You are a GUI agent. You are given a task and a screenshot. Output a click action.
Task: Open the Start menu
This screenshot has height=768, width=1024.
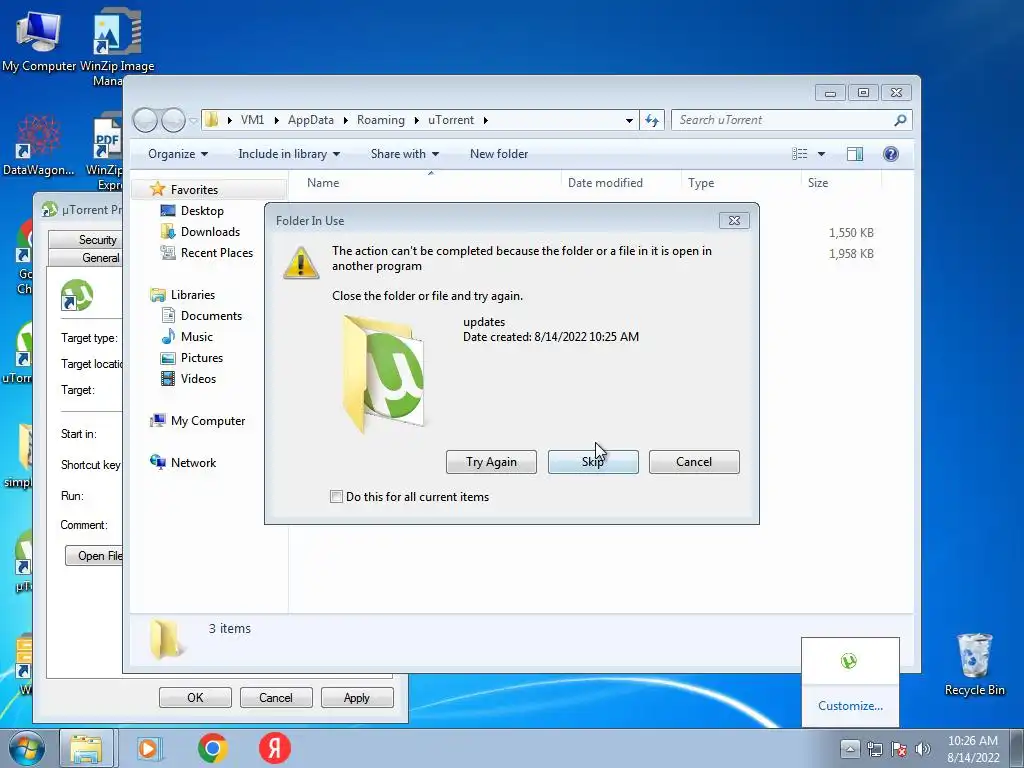tap(26, 748)
